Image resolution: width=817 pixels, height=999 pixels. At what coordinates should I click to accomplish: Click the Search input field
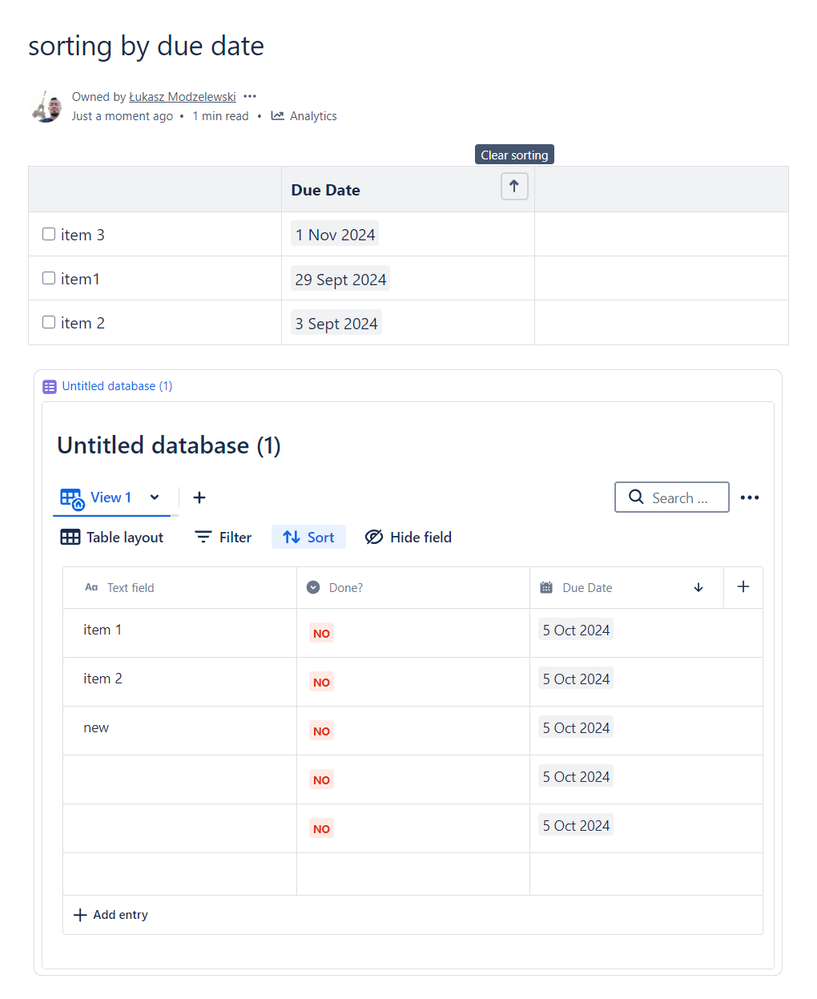pos(672,497)
